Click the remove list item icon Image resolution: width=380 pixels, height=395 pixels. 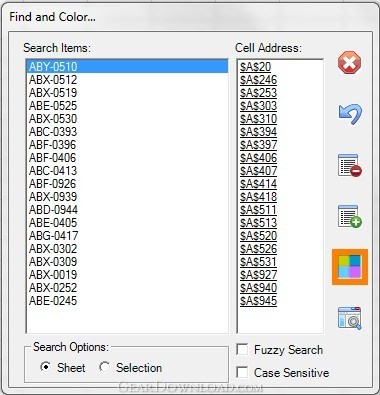pyautogui.click(x=350, y=165)
